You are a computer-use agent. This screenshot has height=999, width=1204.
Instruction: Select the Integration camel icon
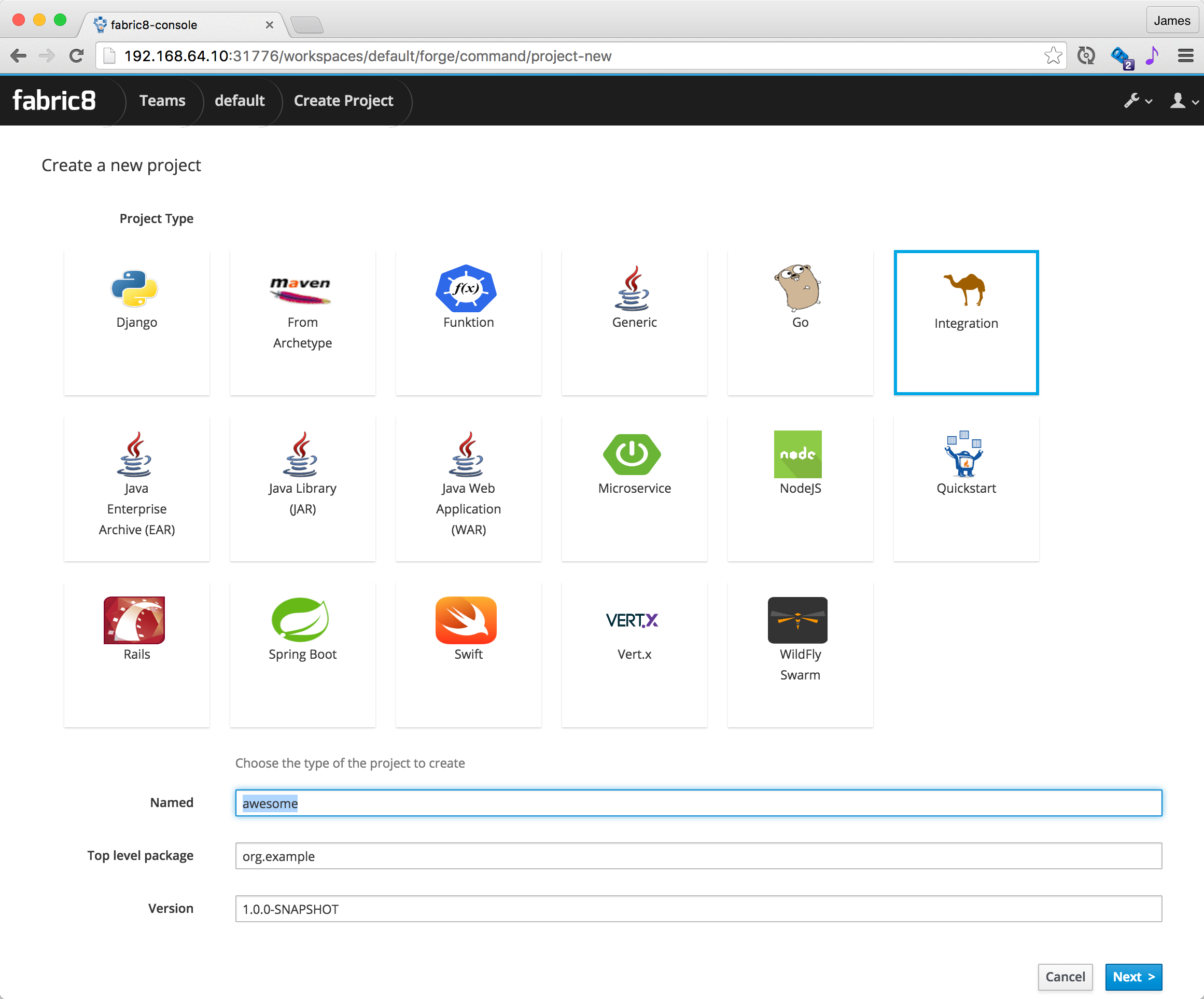965,289
